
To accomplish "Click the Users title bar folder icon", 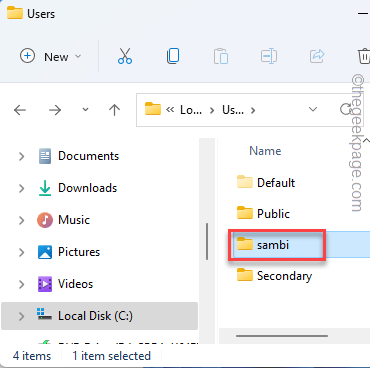I will coord(15,13).
